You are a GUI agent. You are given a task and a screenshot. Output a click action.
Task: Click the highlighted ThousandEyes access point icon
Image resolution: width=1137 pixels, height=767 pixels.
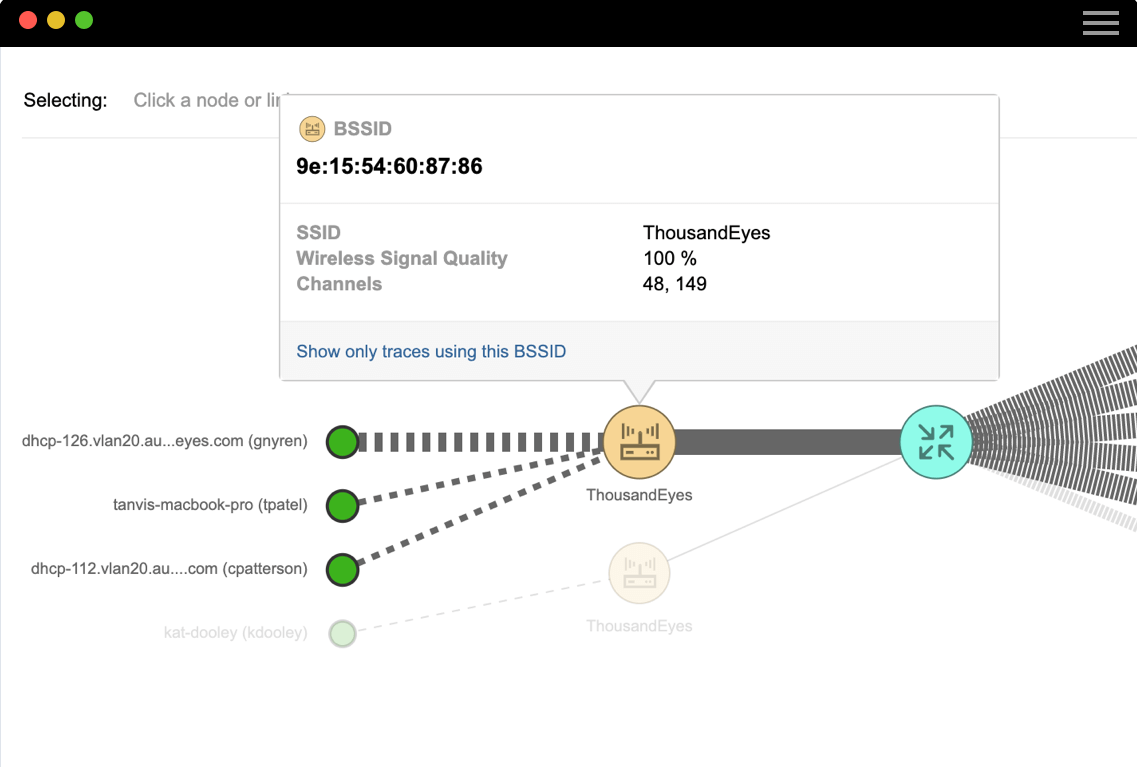tap(639, 441)
